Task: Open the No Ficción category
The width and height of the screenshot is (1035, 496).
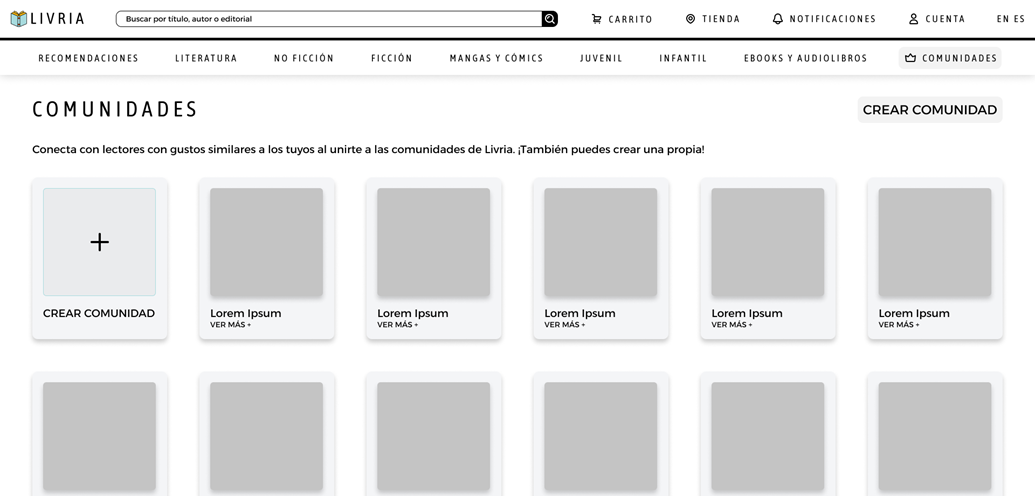Action: (304, 58)
